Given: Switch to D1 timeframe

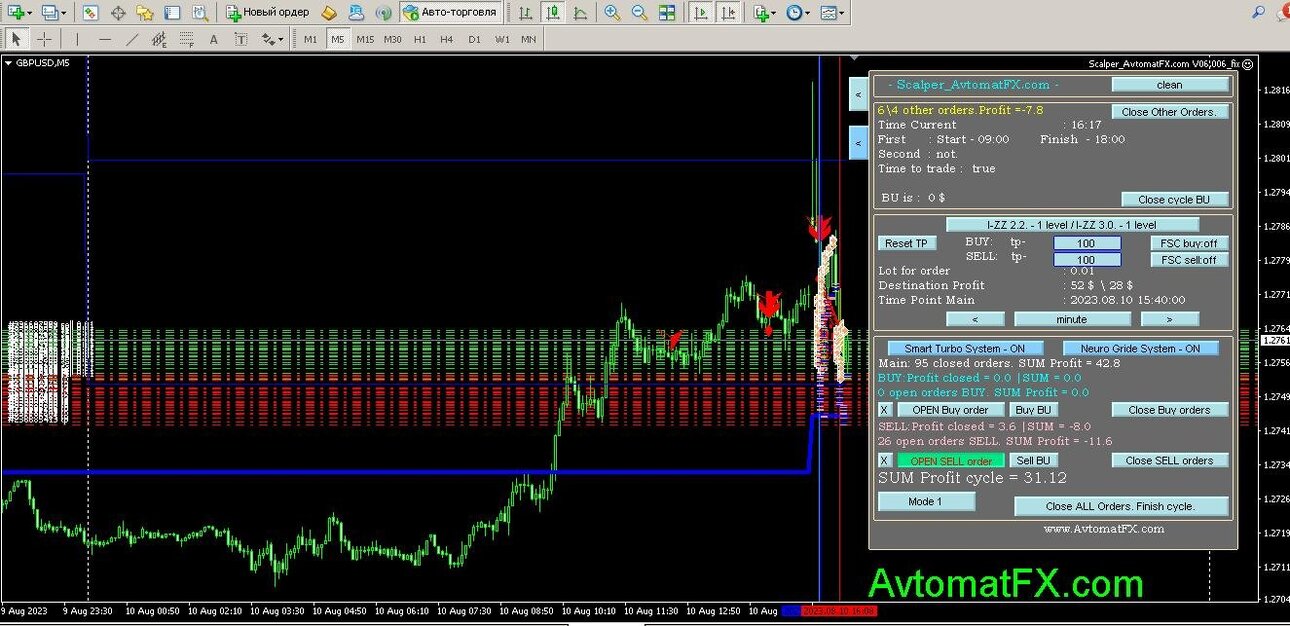Looking at the screenshot, I should click(474, 39).
